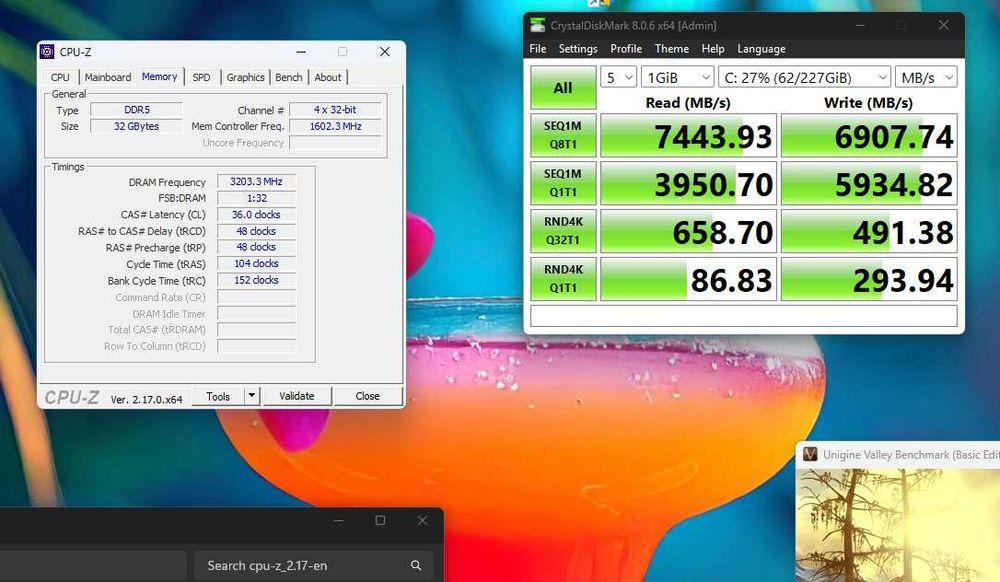Click the RND4K Q1T1 read result 86.83

coord(688,279)
